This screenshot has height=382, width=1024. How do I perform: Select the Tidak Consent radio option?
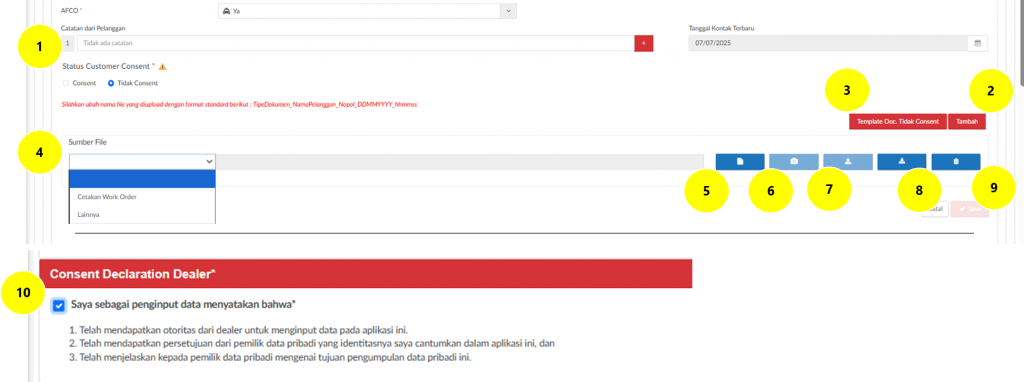pyautogui.click(x=111, y=84)
